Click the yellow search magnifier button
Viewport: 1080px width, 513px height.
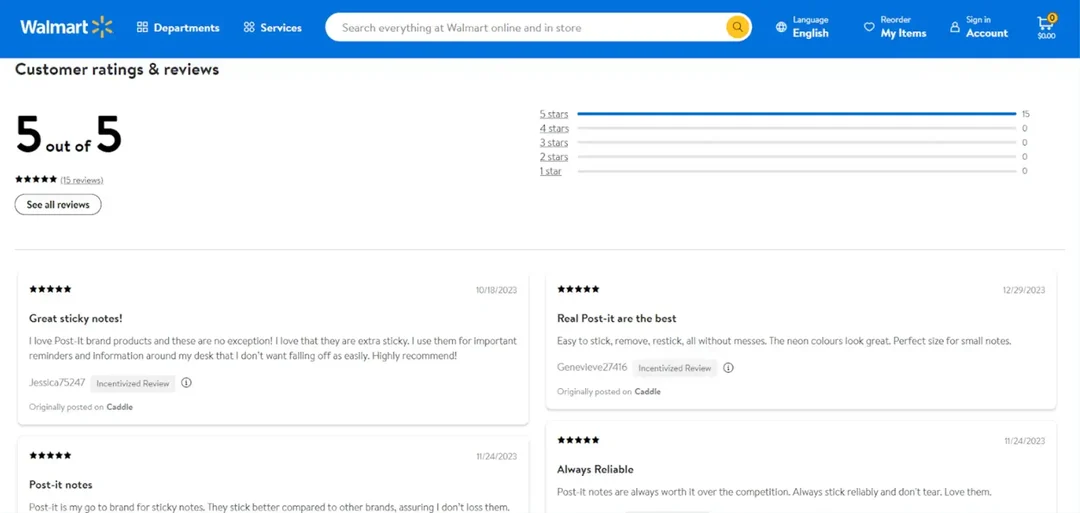coord(737,27)
